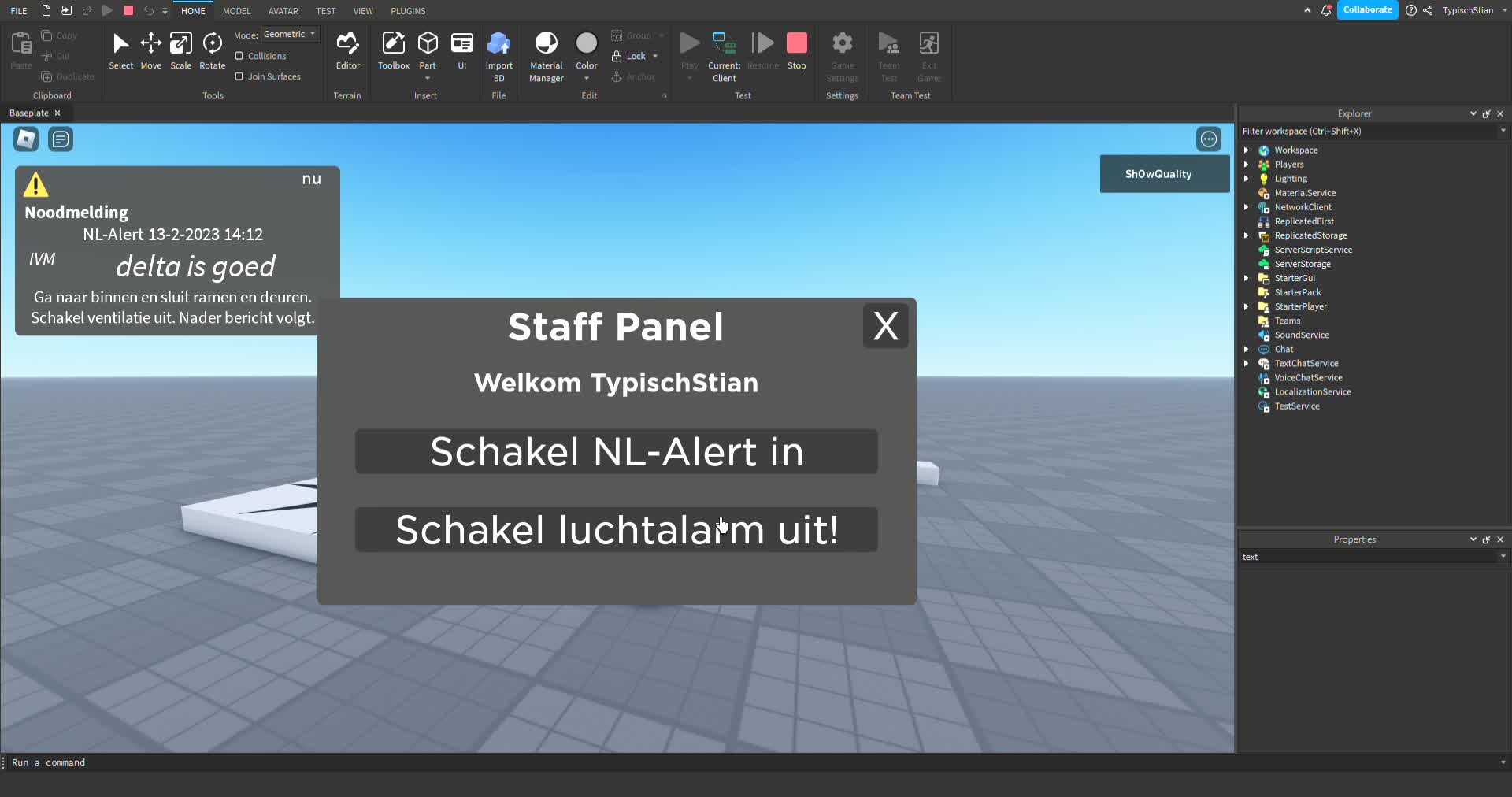1512x797 pixels.
Task: Select the Rotate tool
Action: pyautogui.click(x=212, y=50)
